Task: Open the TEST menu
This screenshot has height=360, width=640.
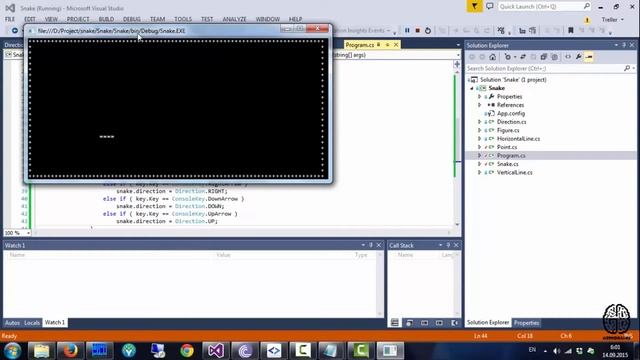Action: [x=207, y=19]
